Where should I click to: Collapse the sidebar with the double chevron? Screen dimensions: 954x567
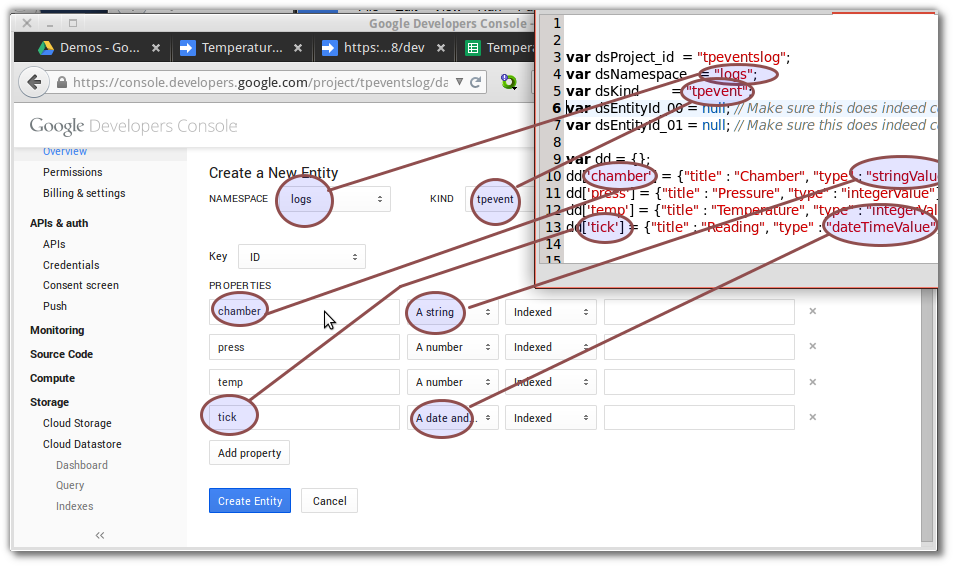coord(100,535)
